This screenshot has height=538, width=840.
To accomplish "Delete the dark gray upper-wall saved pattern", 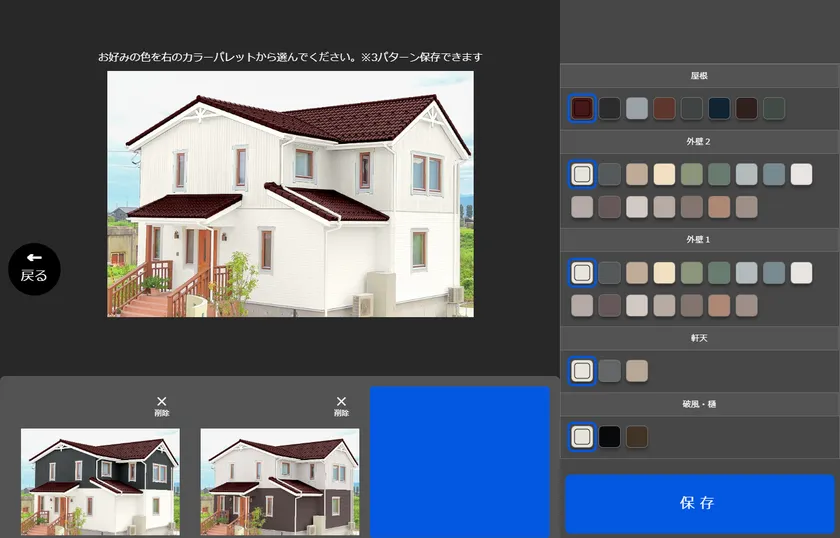I will click(x=162, y=406).
